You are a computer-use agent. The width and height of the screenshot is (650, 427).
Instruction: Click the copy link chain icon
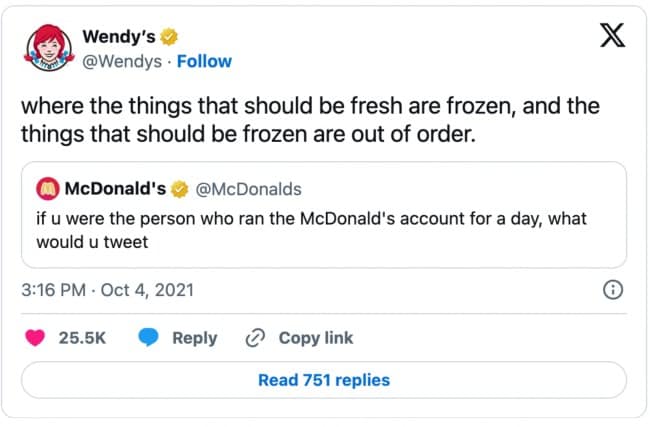pyautogui.click(x=256, y=338)
